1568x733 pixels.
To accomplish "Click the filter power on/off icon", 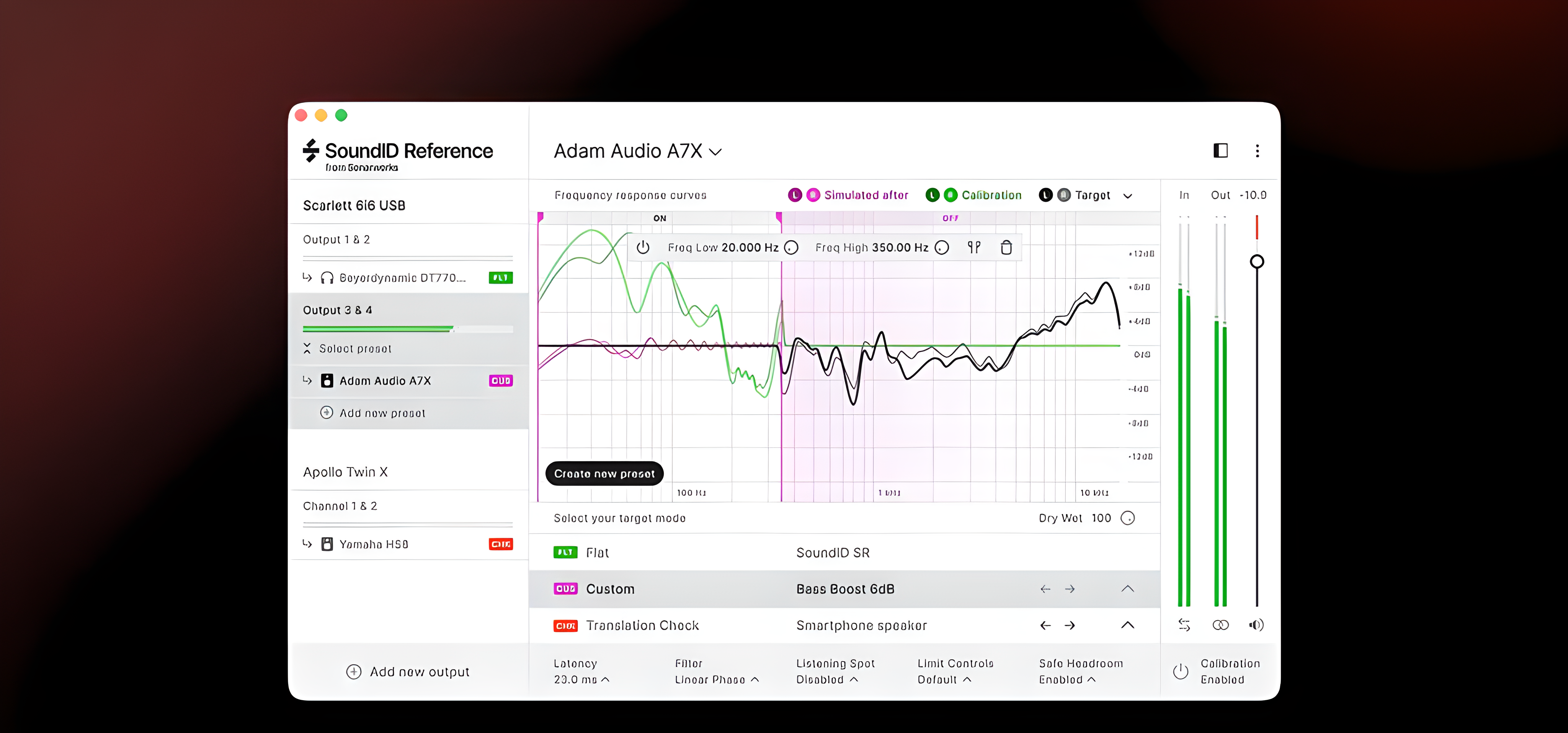I will (643, 248).
